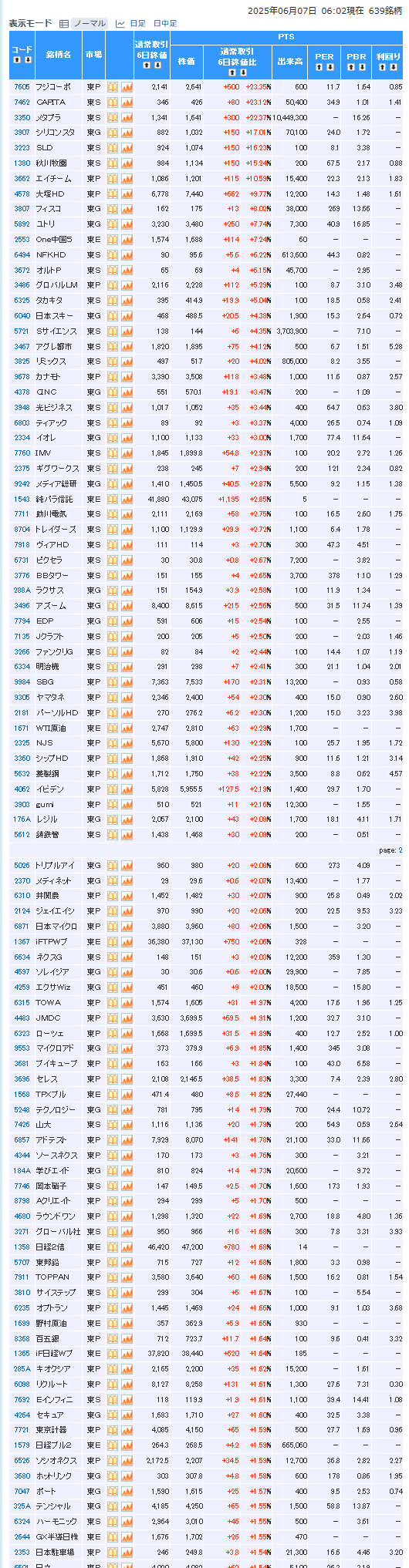Sort 利回り column descending

(x=394, y=67)
